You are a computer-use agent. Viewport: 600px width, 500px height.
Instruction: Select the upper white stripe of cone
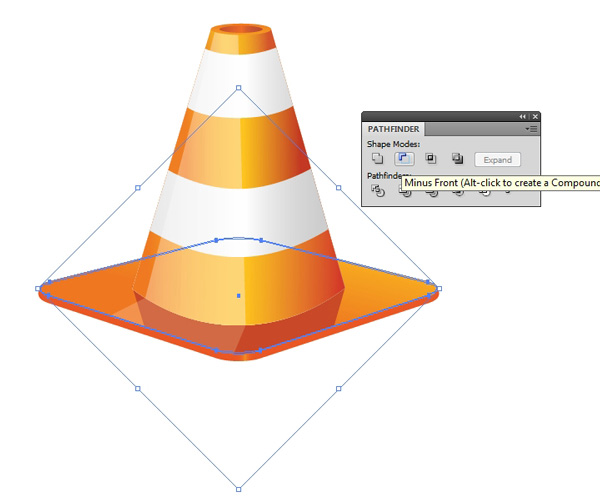tap(240, 82)
